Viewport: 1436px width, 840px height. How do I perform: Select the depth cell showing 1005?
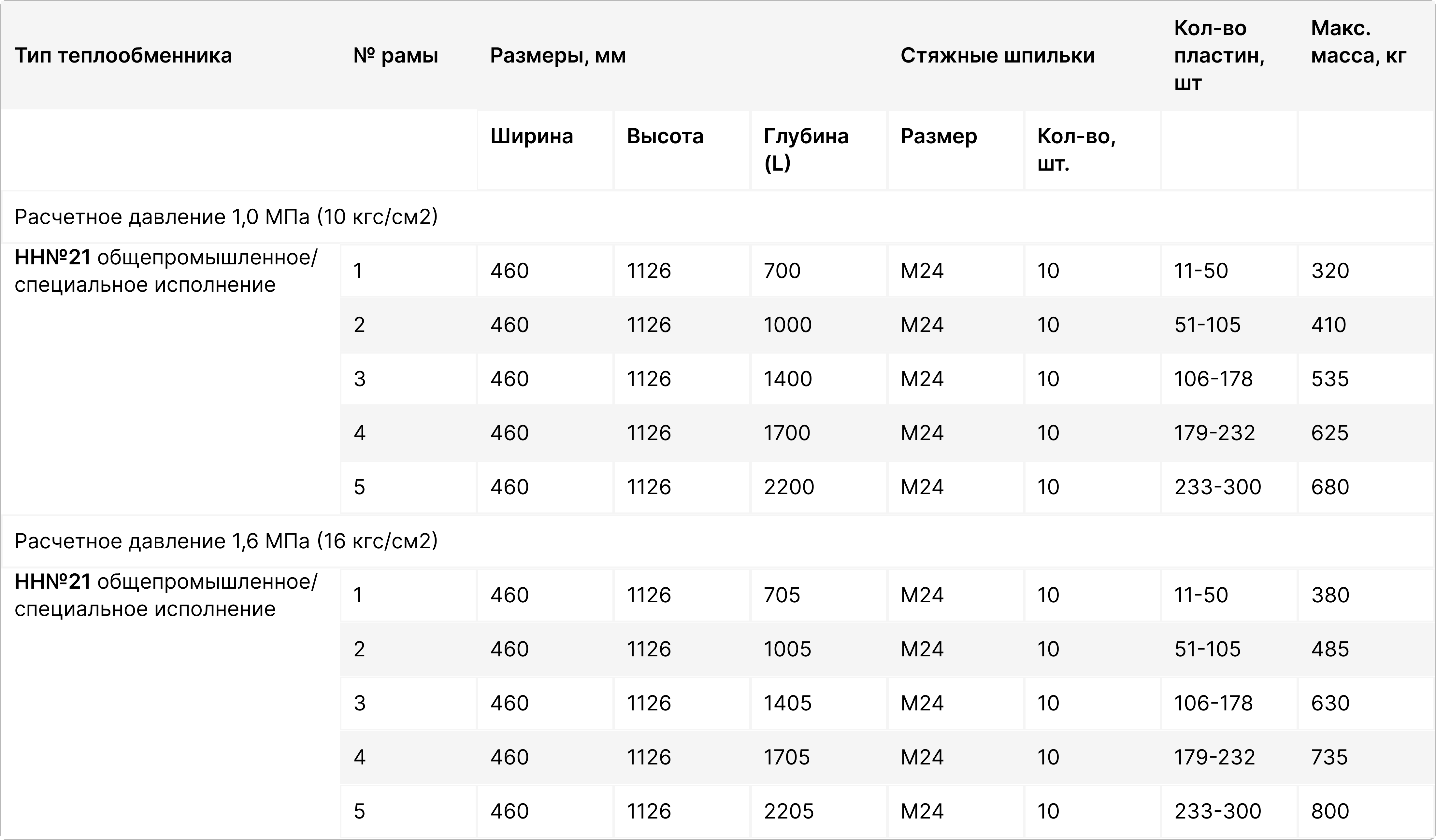click(787, 649)
